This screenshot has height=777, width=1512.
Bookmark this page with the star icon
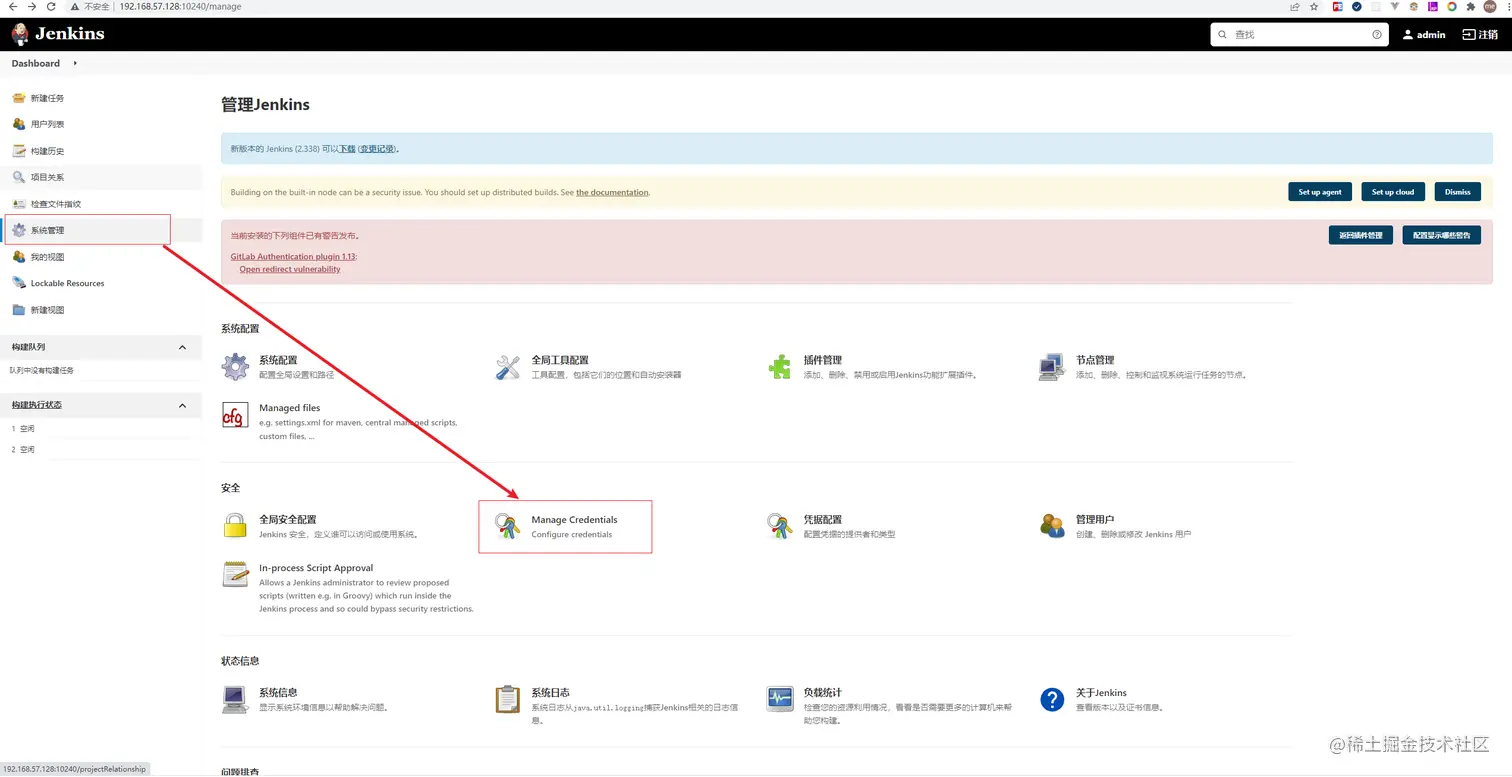click(1314, 6)
